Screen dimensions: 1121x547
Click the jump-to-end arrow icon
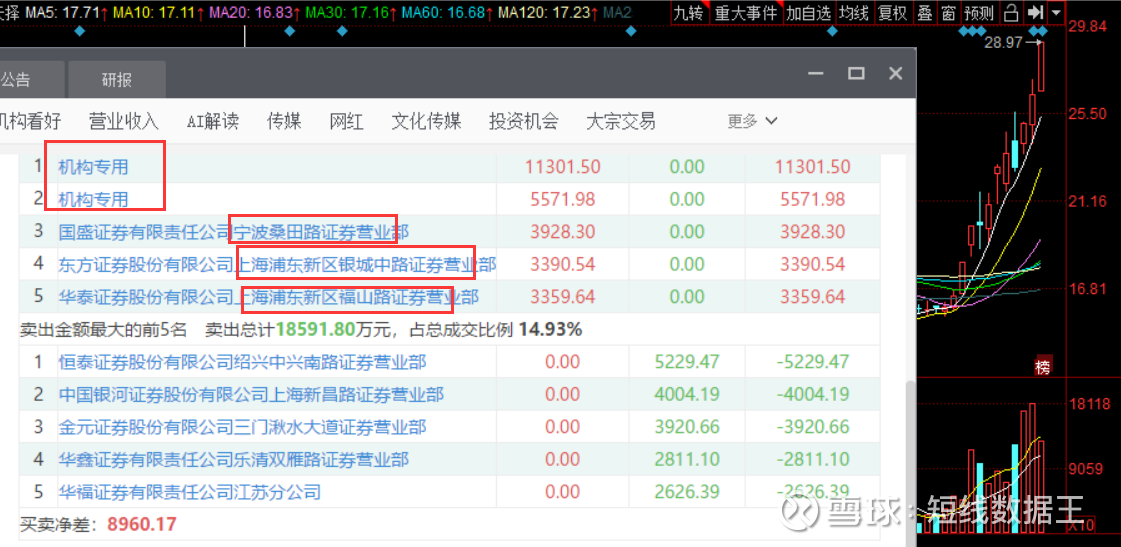(1034, 12)
